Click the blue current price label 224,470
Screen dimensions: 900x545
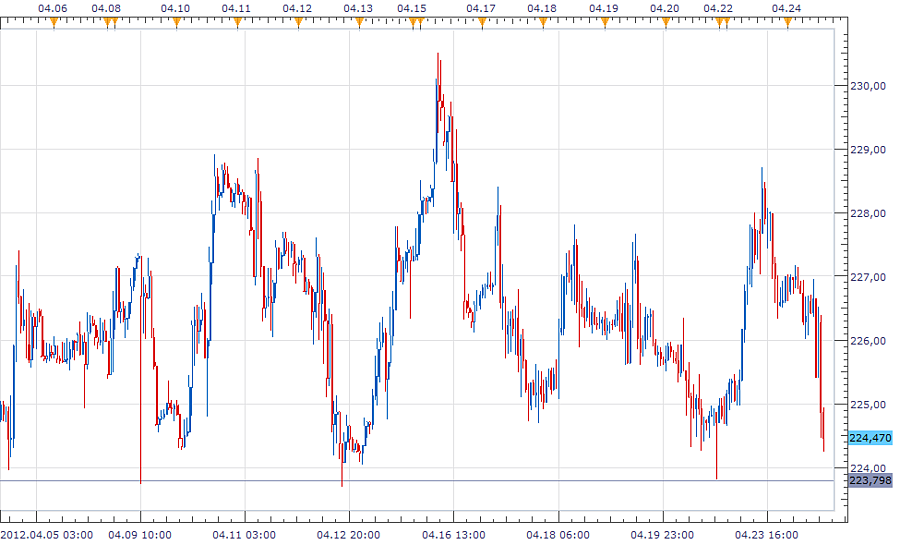click(869, 438)
